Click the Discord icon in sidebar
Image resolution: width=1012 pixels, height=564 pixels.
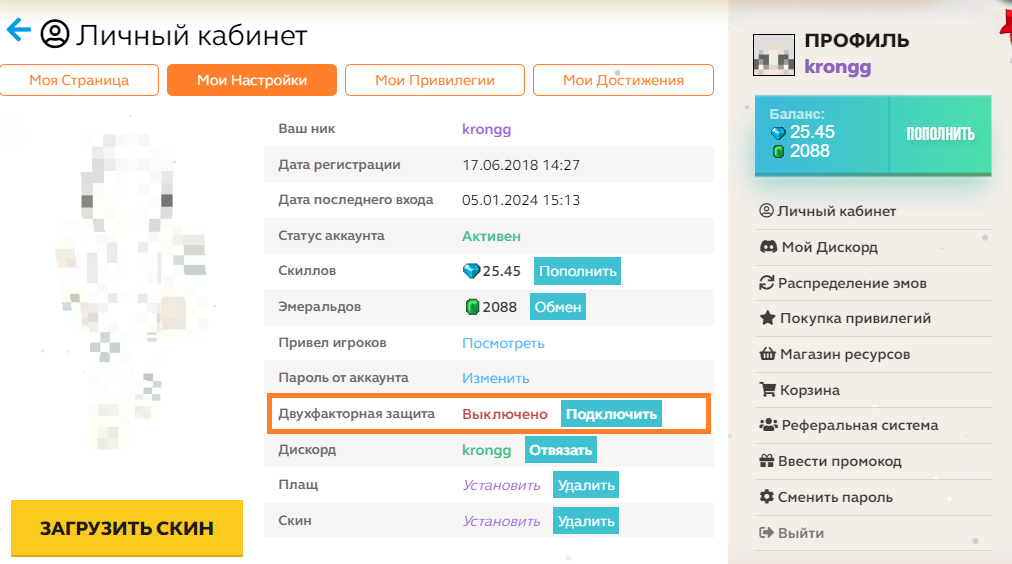click(768, 247)
